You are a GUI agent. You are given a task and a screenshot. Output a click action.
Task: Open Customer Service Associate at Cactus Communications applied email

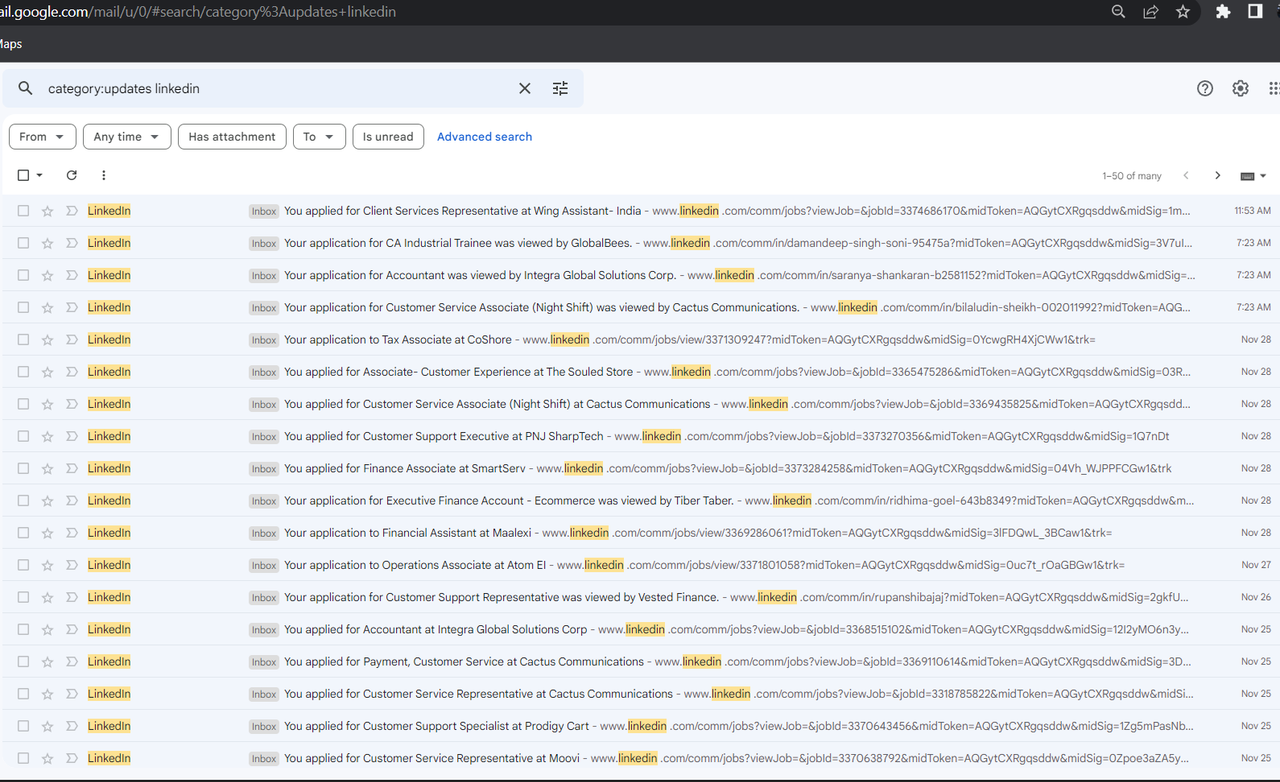click(x=640, y=404)
